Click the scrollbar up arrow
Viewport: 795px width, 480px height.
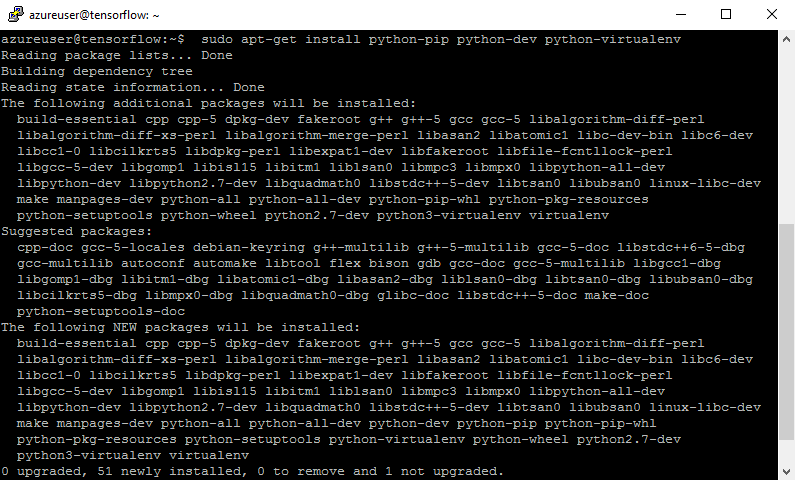coord(786,39)
